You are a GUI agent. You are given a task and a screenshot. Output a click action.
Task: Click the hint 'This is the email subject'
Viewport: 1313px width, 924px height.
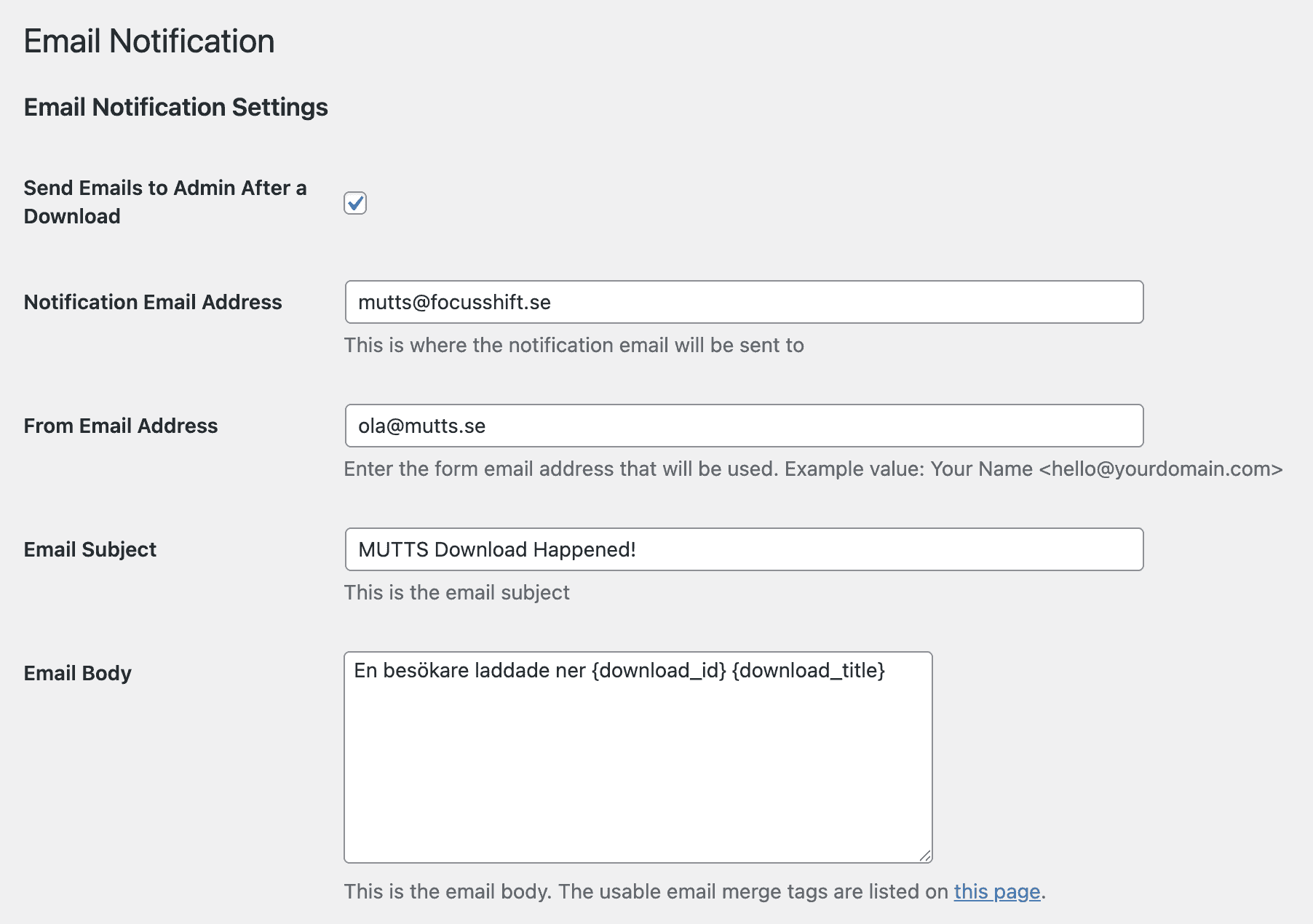[x=456, y=592]
